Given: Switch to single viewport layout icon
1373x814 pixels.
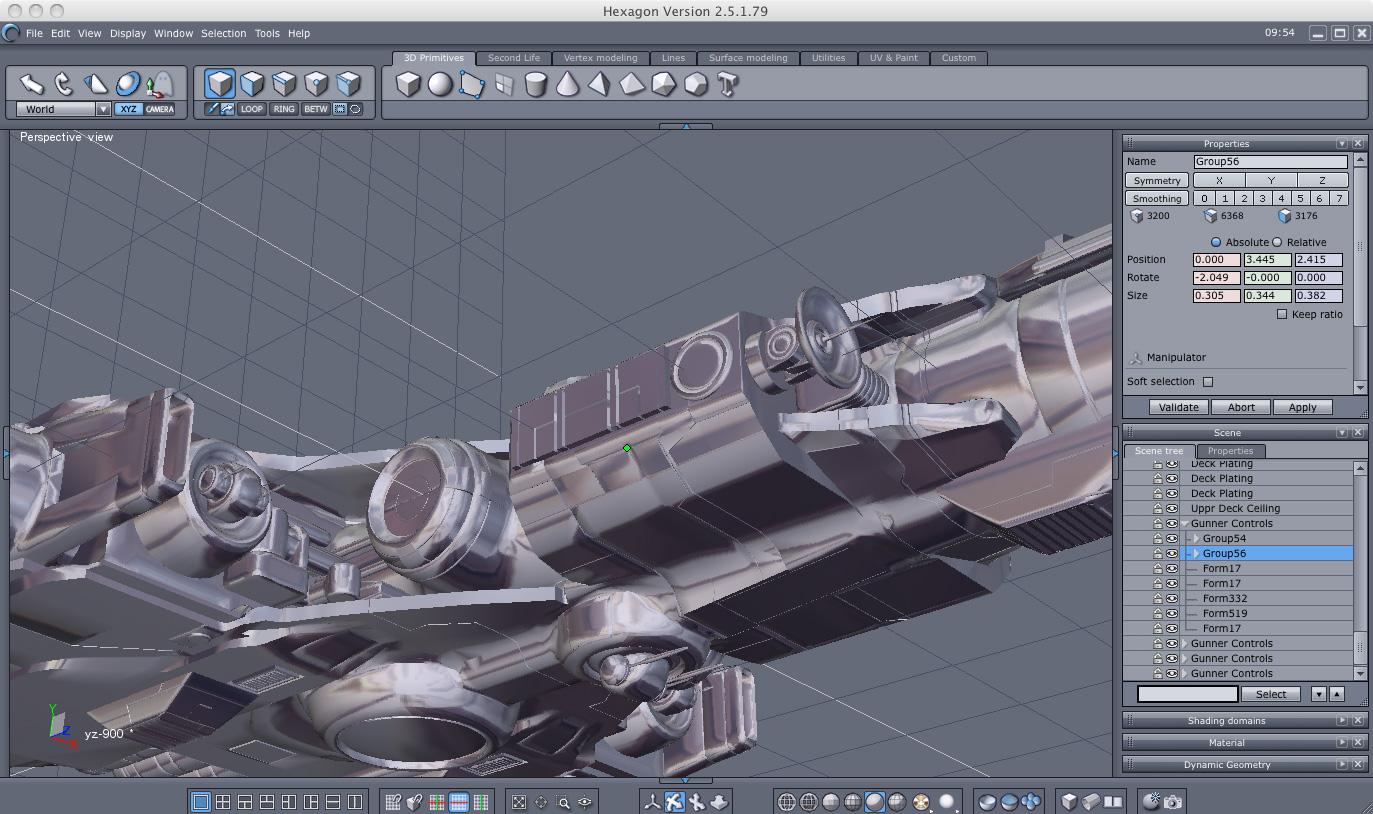Looking at the screenshot, I should click(x=200, y=801).
